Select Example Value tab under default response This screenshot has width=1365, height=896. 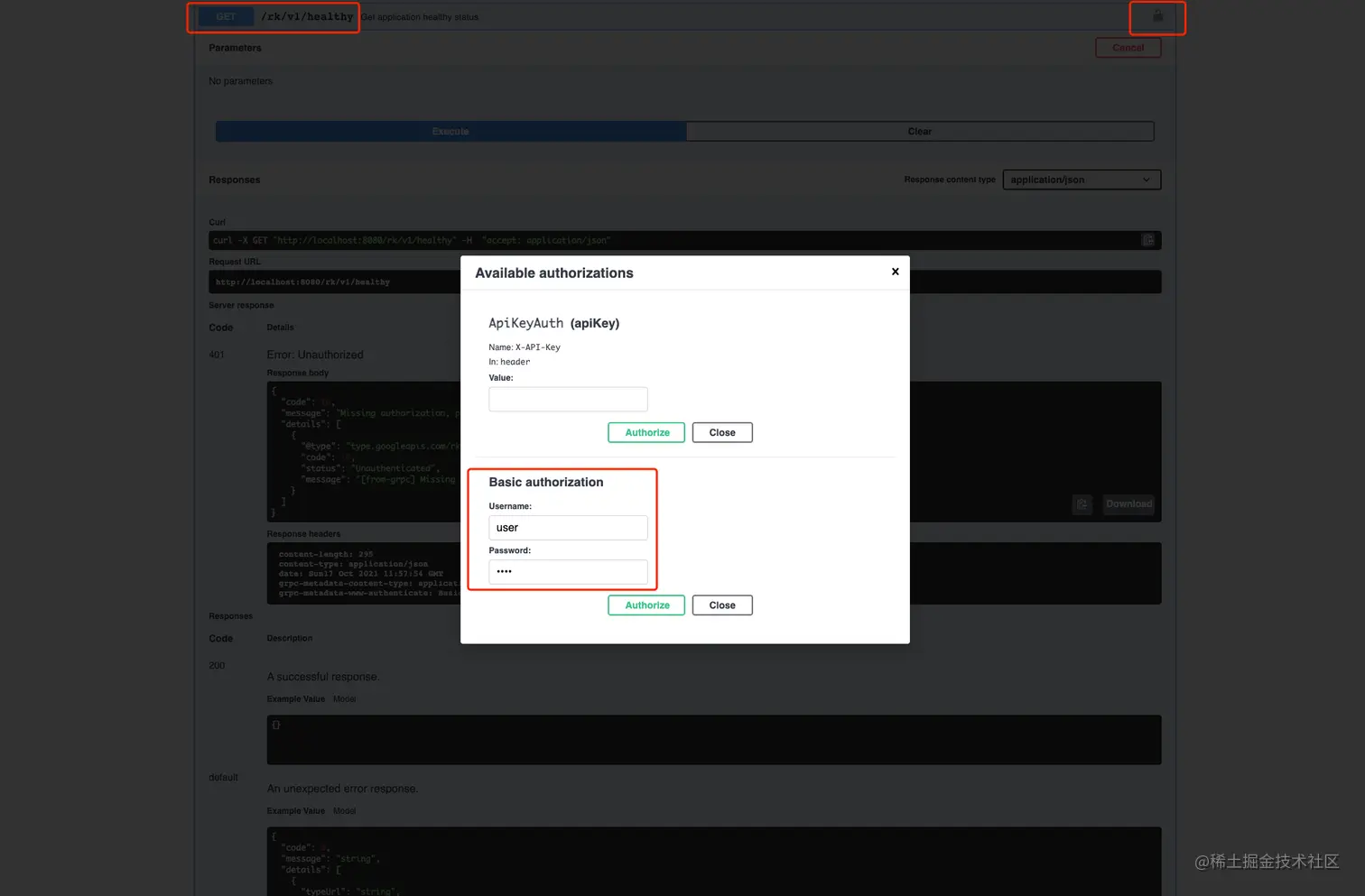[x=296, y=811]
